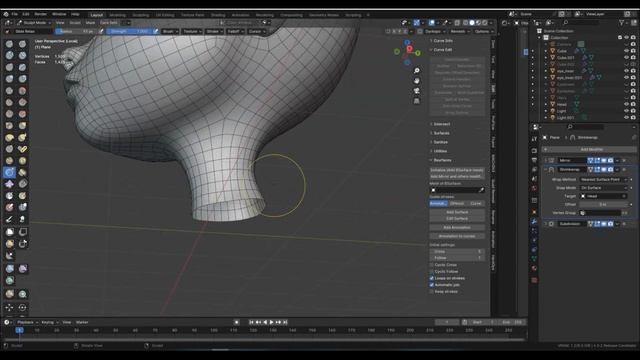Open the Sculpt Mode selector dropdown
This screenshot has width=640, height=360.
(34, 23)
